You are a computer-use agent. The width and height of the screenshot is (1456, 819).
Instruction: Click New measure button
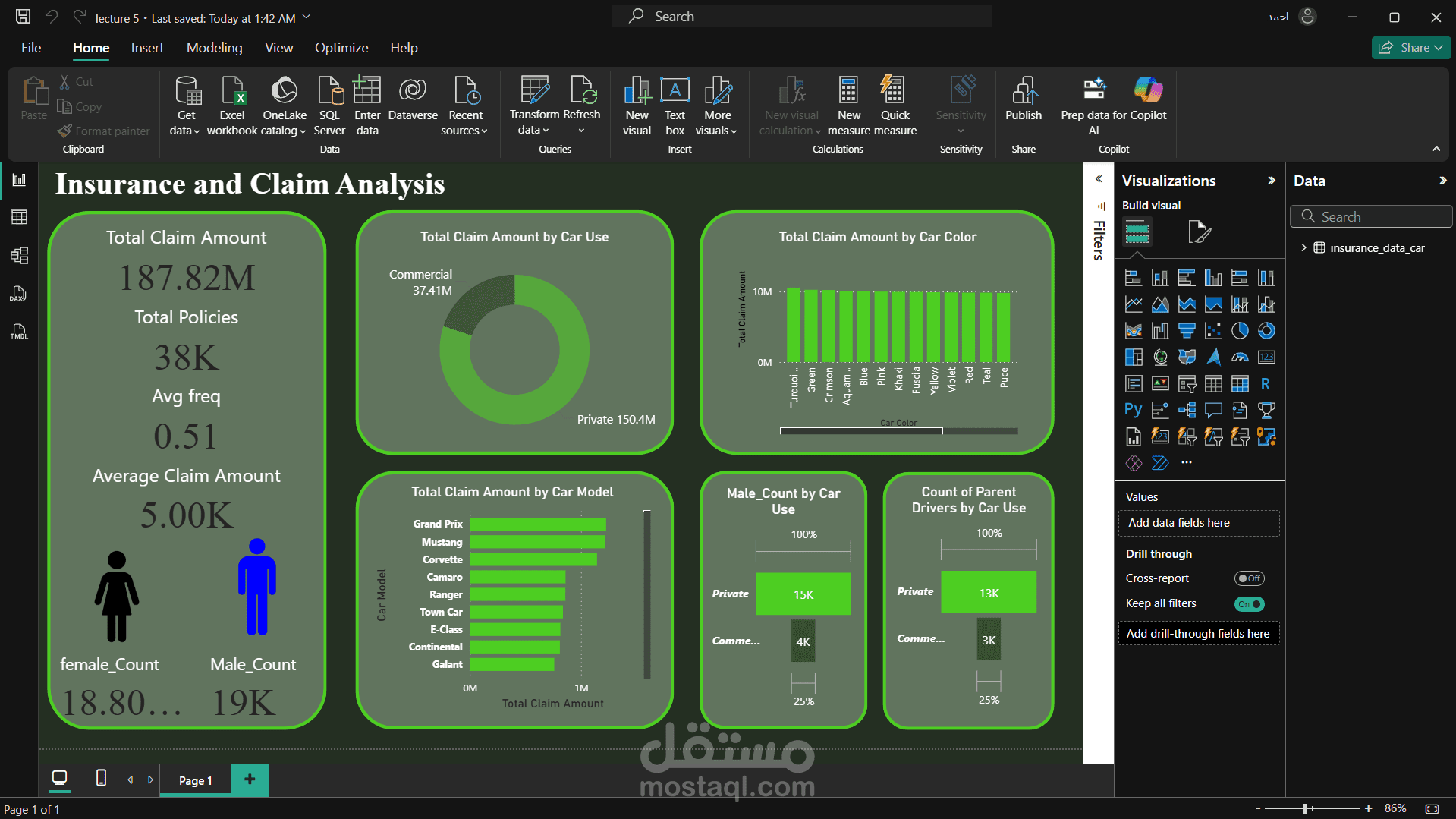849,106
